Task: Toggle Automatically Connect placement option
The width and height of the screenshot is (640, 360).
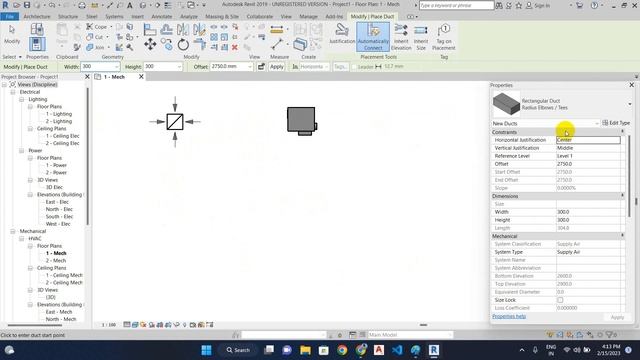Action: (x=373, y=37)
